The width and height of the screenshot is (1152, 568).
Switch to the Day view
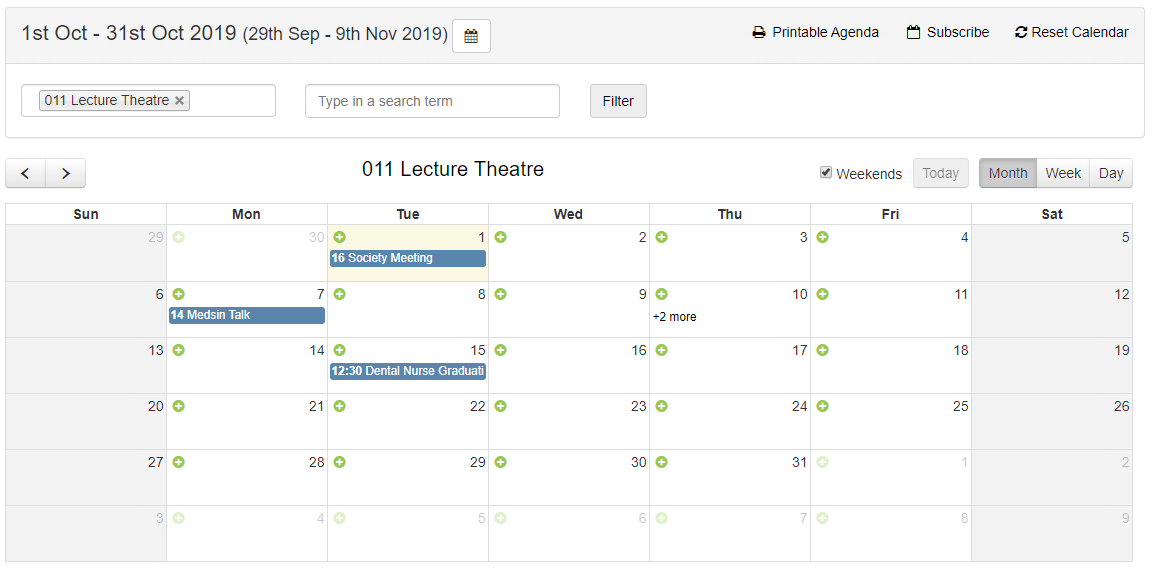1111,173
